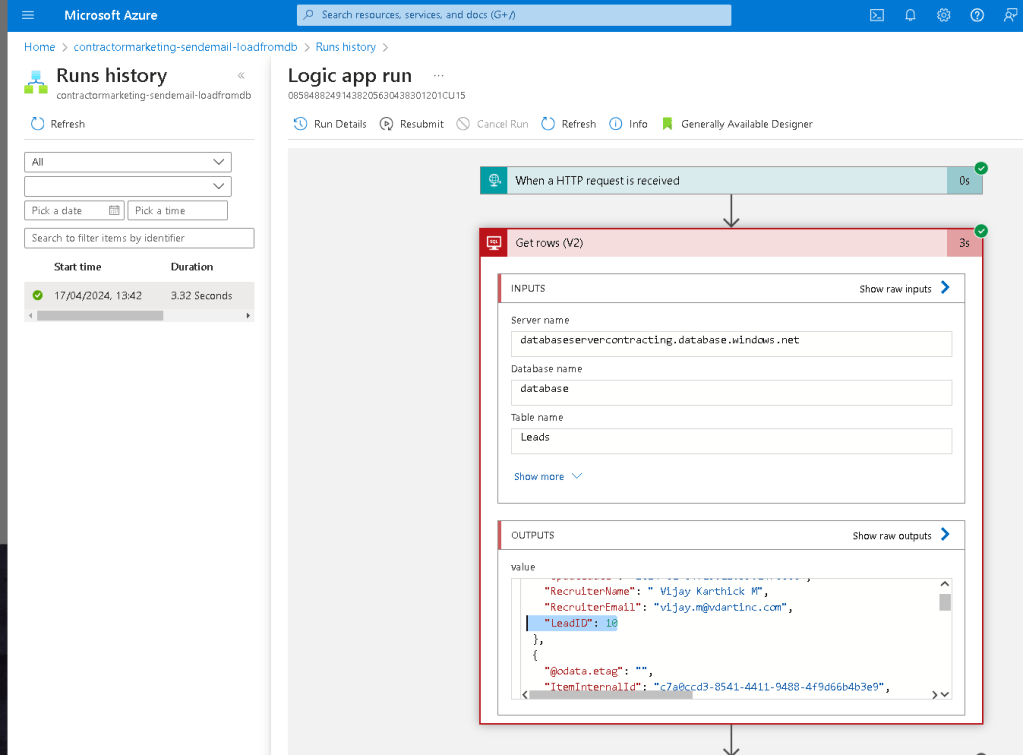This screenshot has width=1023, height=755.
Task: Click the SQL icon on Get rows (V2)
Action: point(494,243)
